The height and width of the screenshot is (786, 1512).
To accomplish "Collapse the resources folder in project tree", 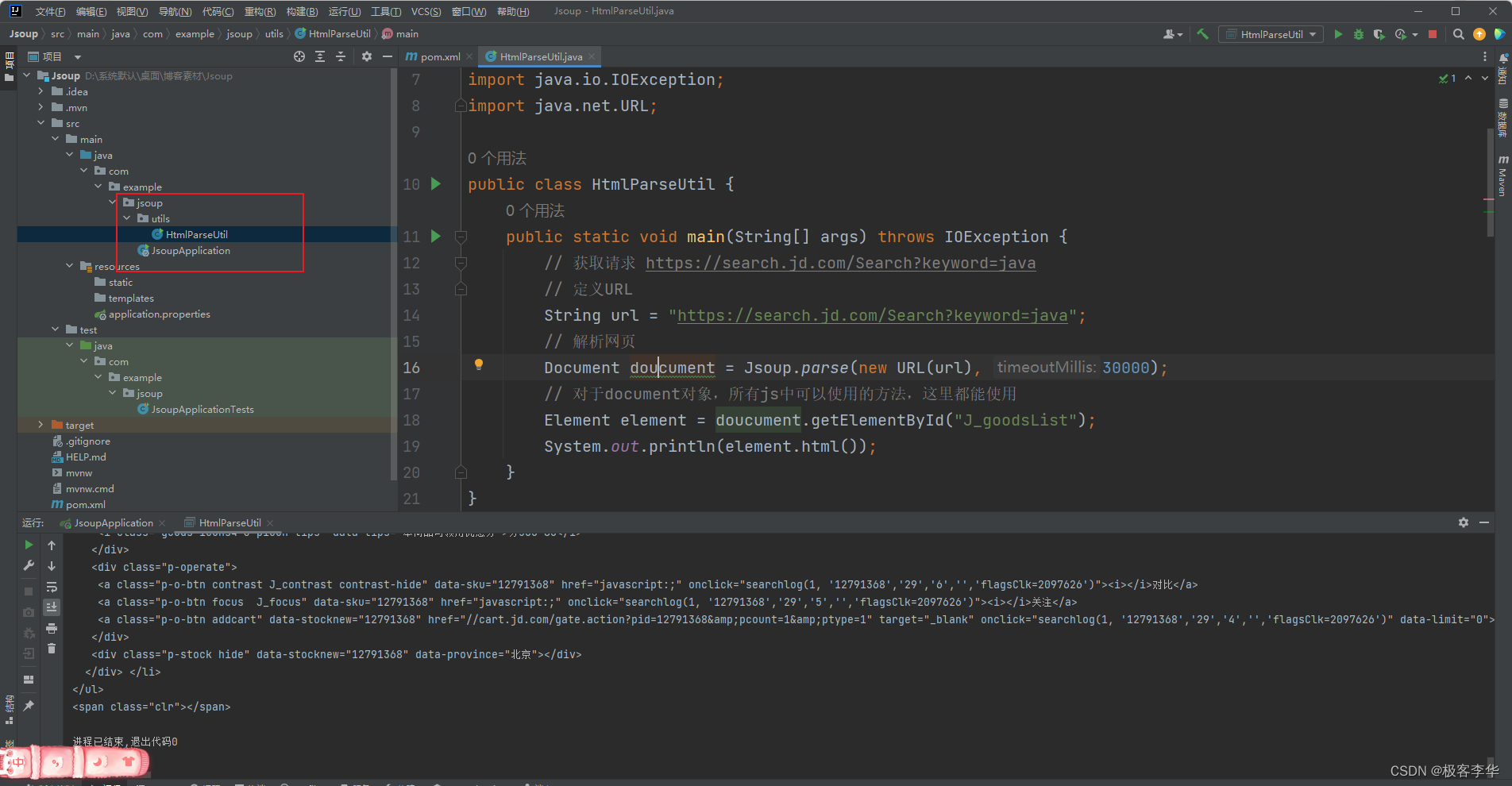I will point(70,266).
